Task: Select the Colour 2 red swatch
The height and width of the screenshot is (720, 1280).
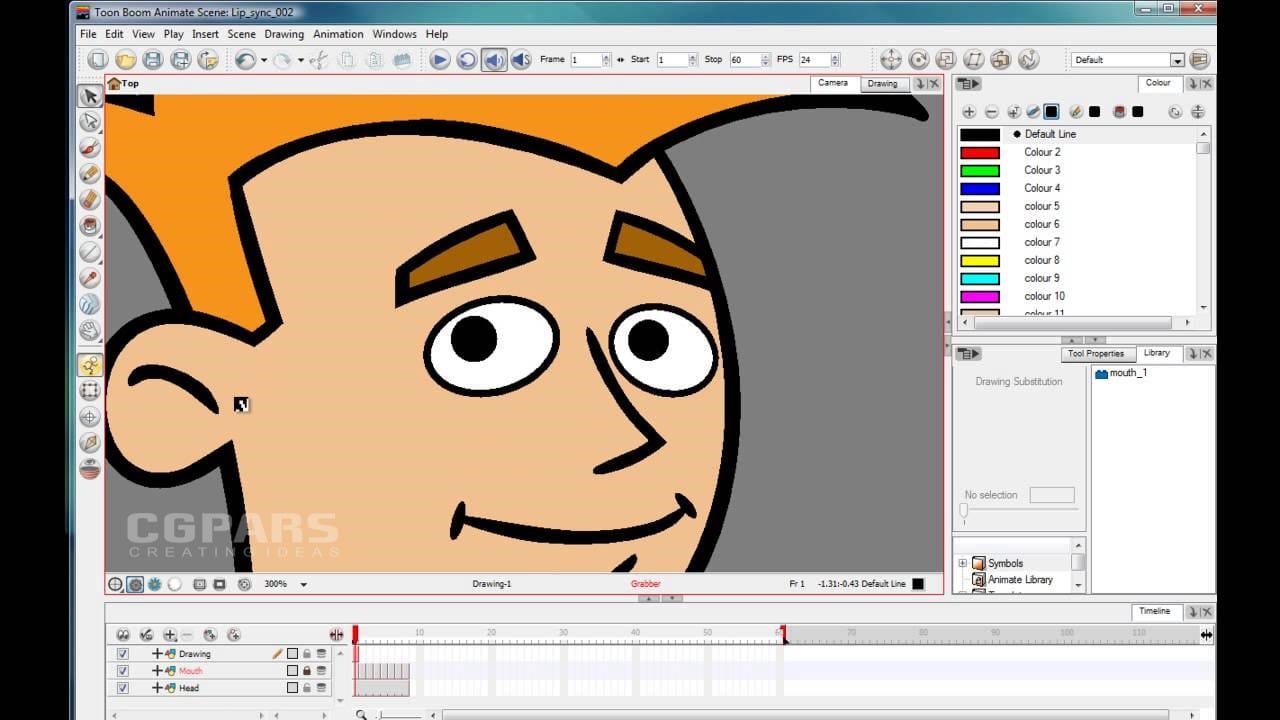Action: 979,152
